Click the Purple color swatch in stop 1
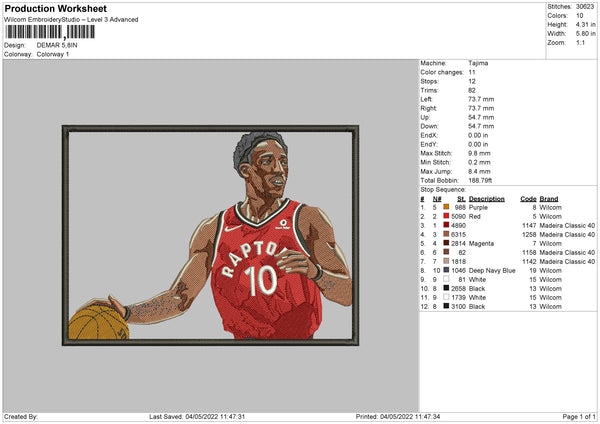 click(x=445, y=207)
